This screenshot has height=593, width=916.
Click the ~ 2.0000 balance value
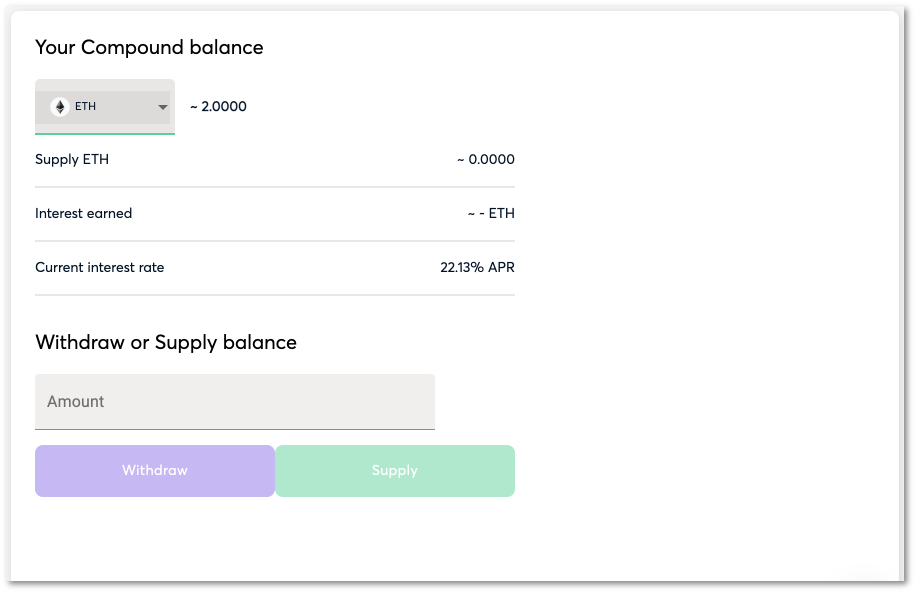tap(218, 106)
